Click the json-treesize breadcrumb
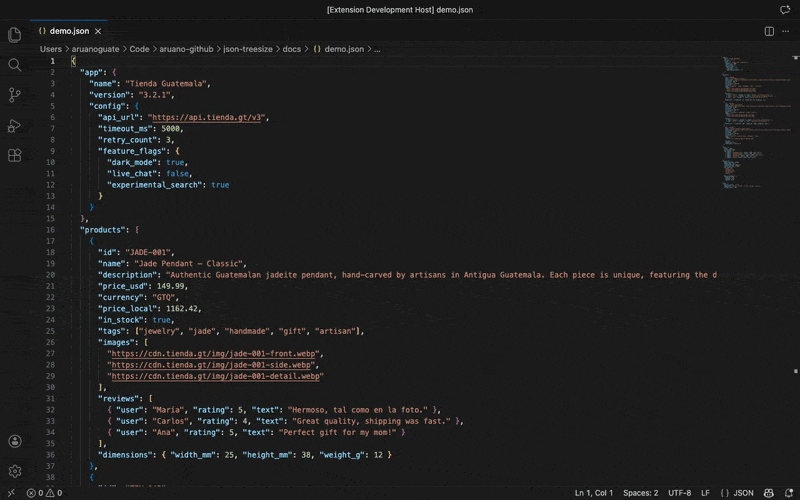Viewport: 800px width, 500px height. pyautogui.click(x=248, y=49)
